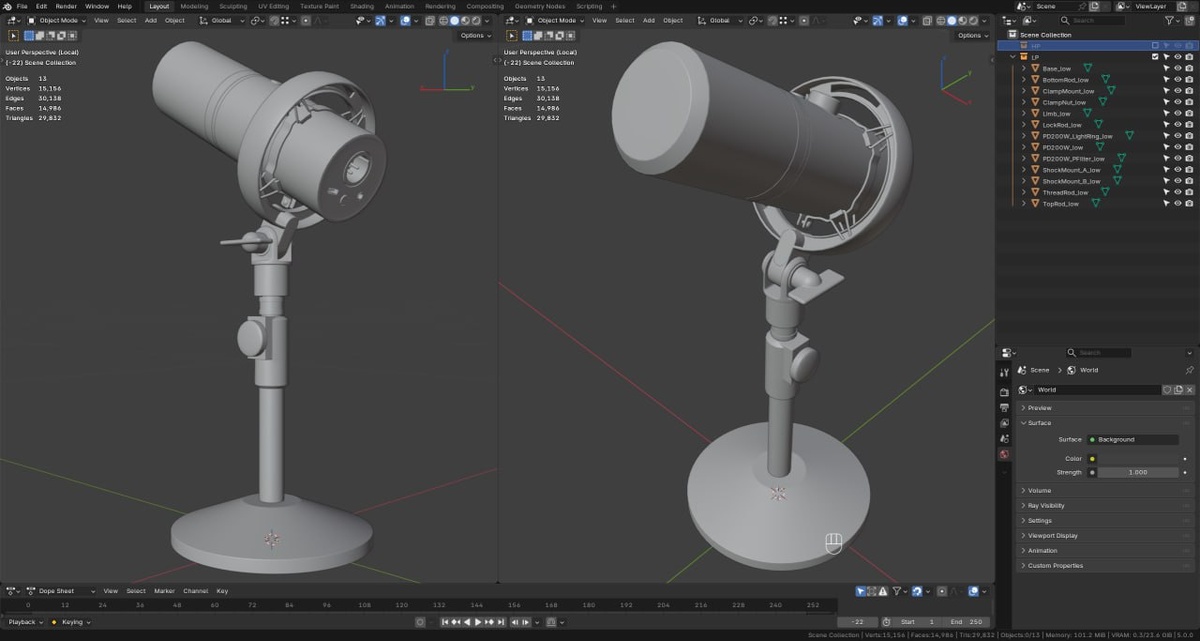Switch to the Shading workspace tab
The width and height of the screenshot is (1200, 641).
pyautogui.click(x=361, y=6)
